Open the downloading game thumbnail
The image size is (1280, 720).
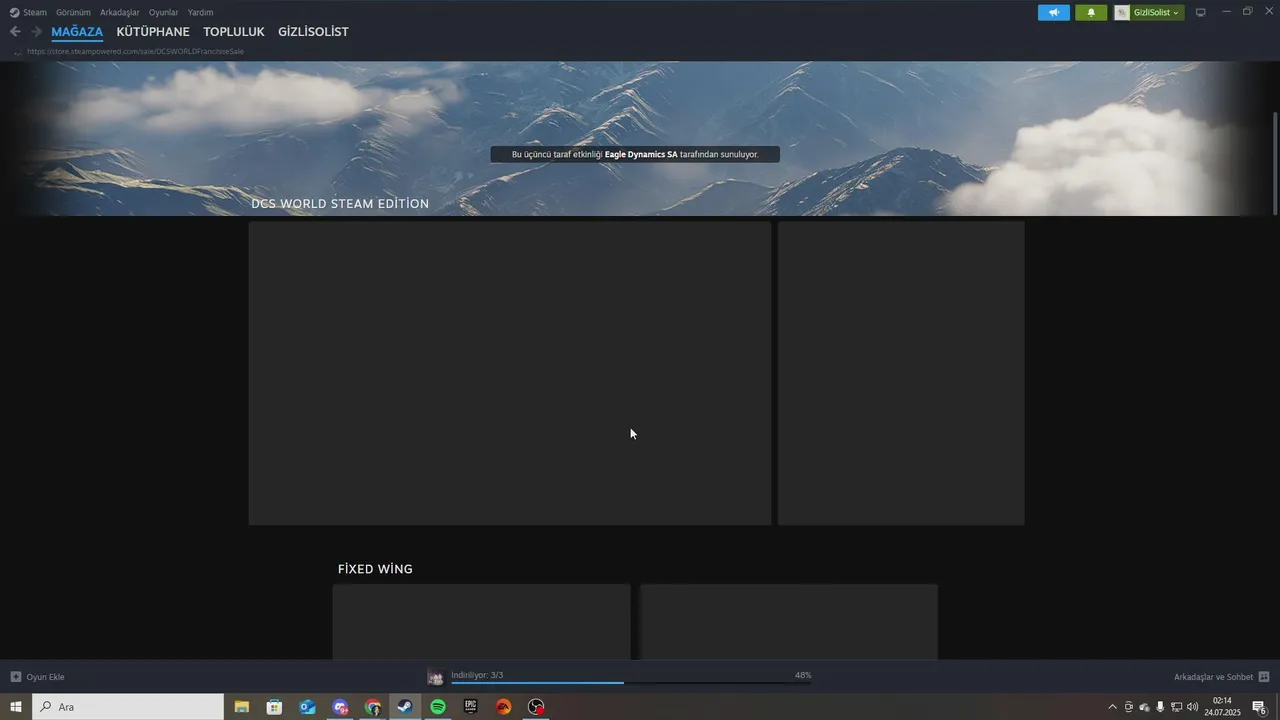point(436,677)
